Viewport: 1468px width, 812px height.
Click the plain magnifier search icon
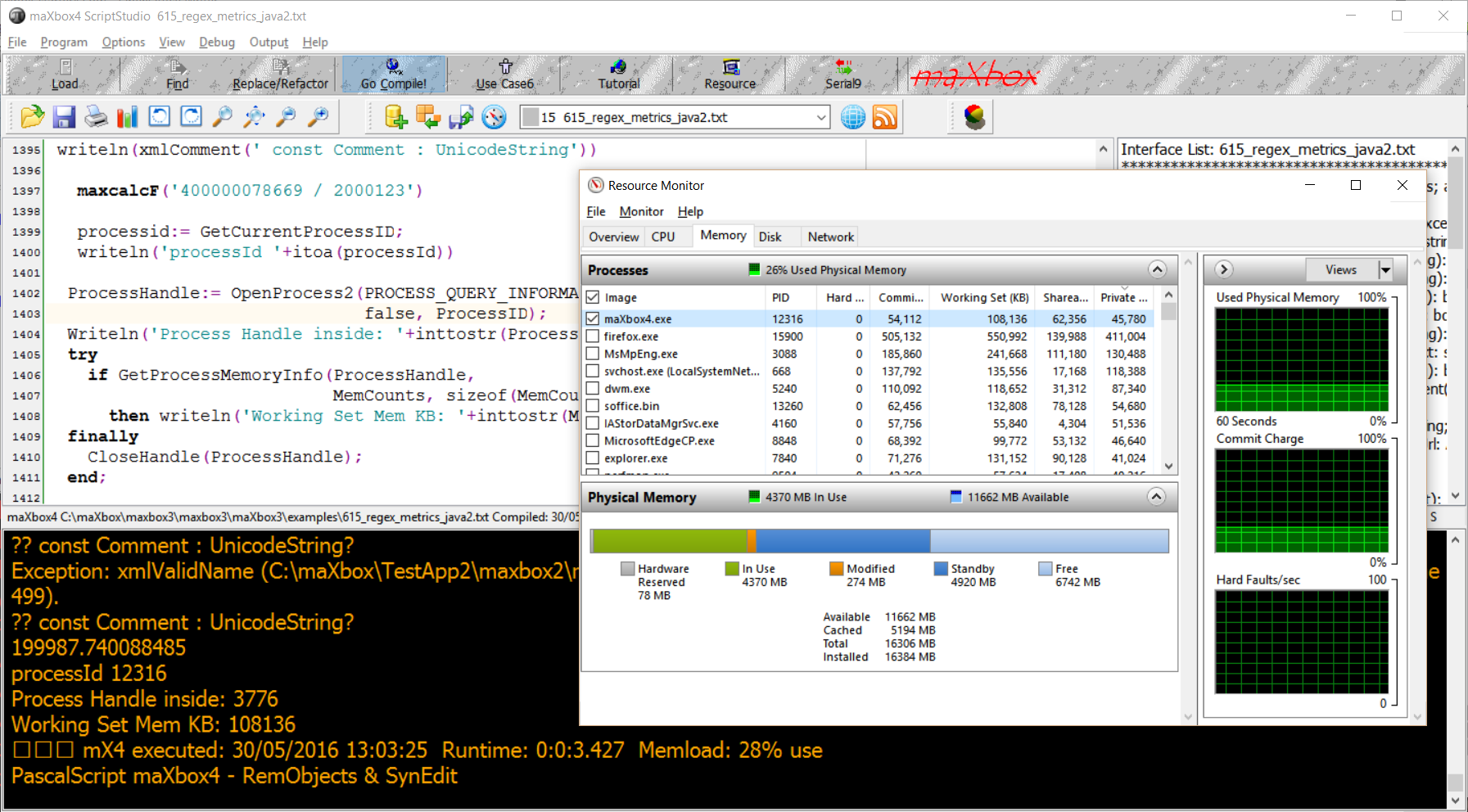pos(223,117)
